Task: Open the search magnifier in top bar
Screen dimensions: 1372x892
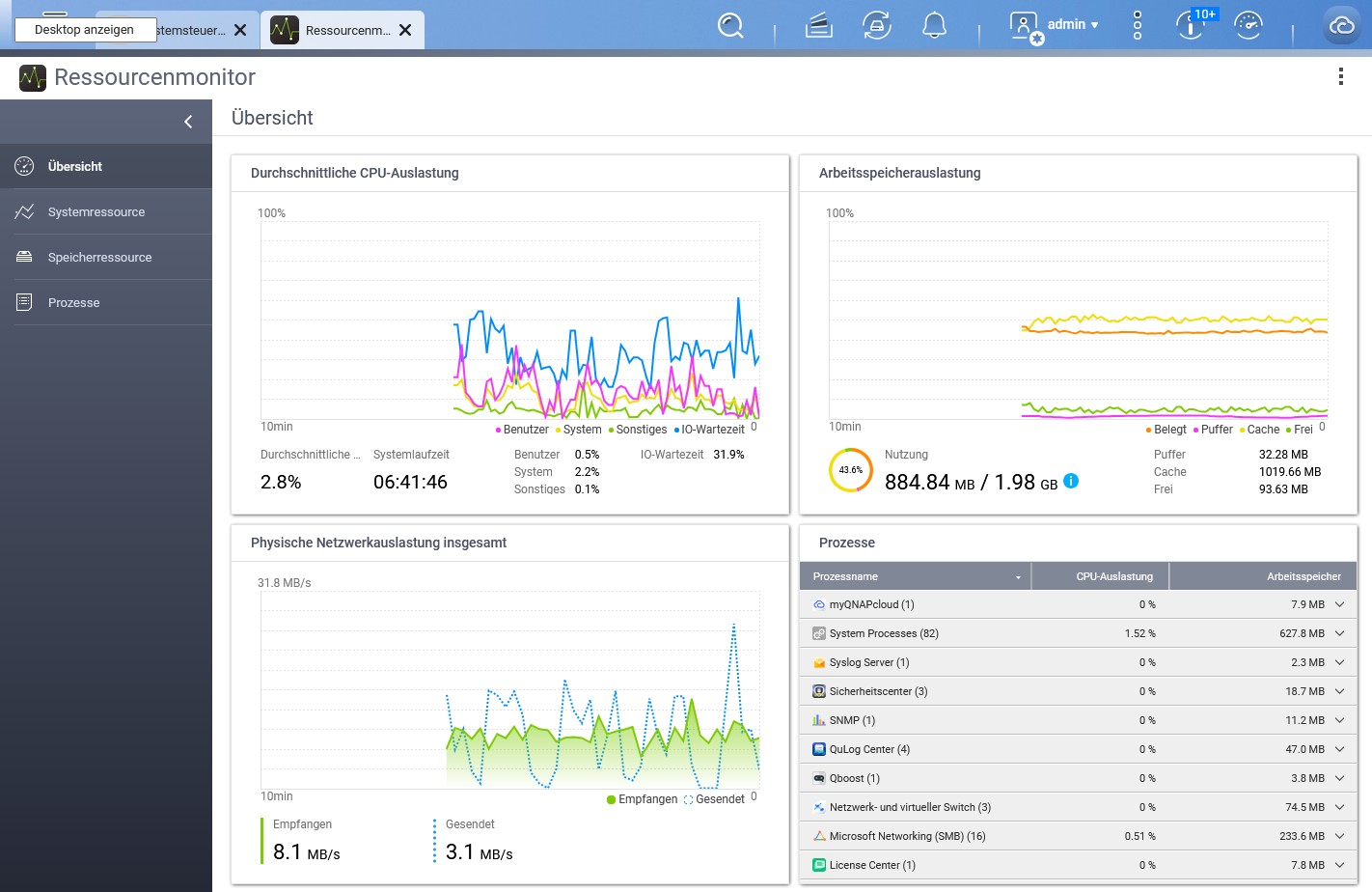Action: [x=730, y=26]
